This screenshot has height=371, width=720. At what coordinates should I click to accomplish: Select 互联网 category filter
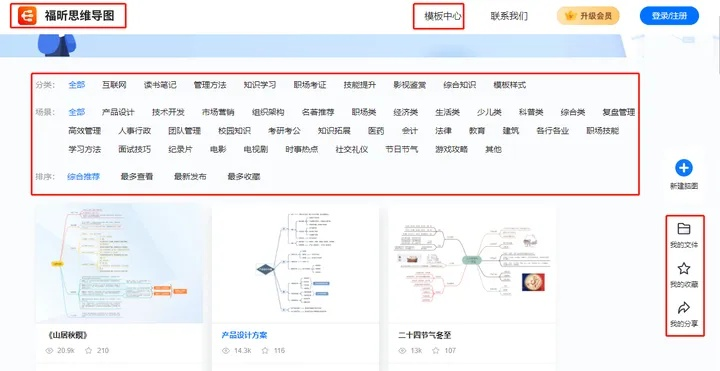114,85
